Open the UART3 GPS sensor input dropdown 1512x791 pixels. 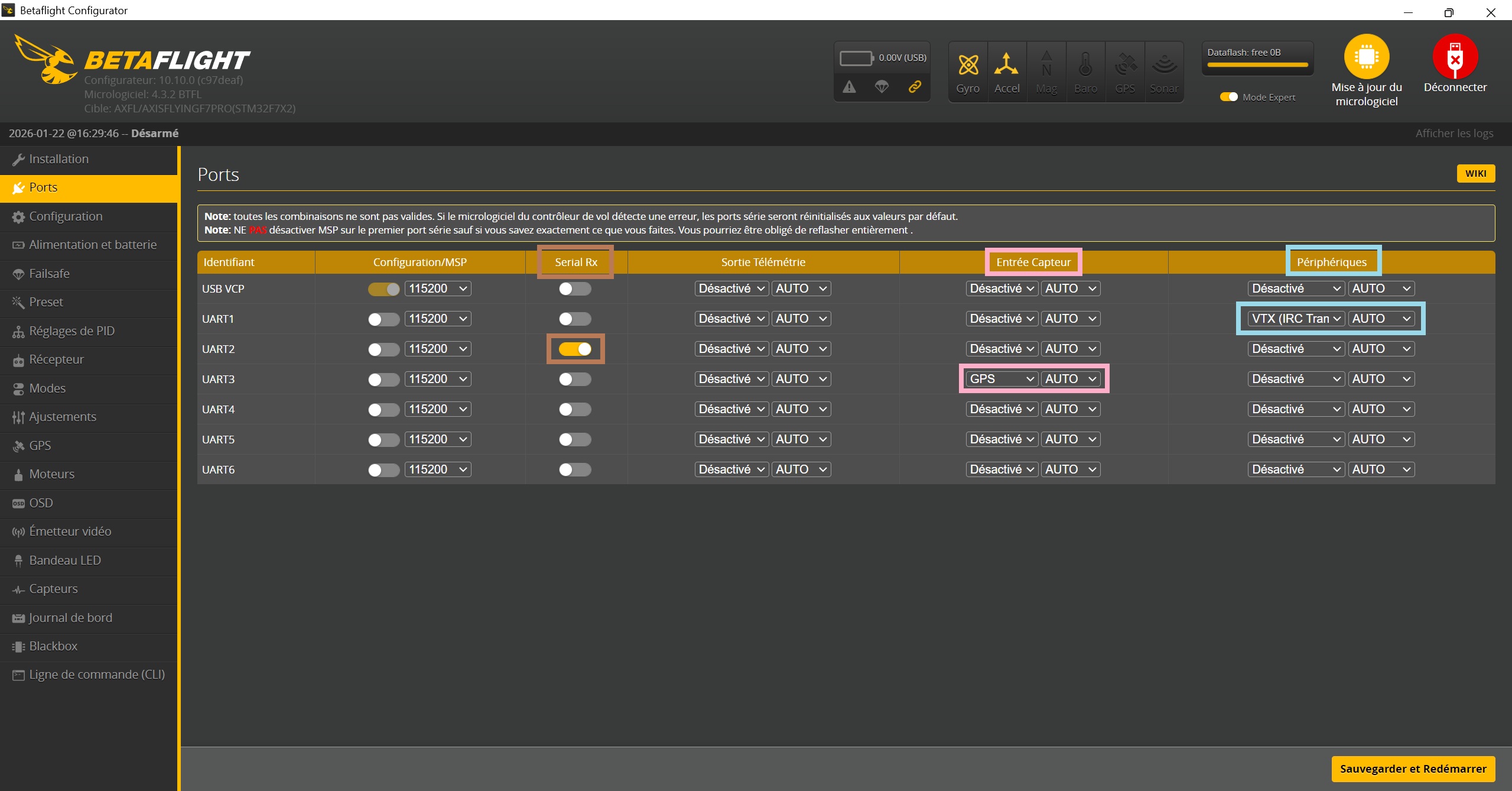pos(1002,379)
